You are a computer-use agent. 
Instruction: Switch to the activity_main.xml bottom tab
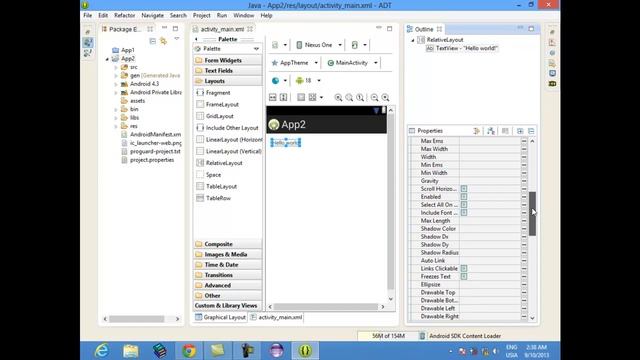click(x=276, y=317)
